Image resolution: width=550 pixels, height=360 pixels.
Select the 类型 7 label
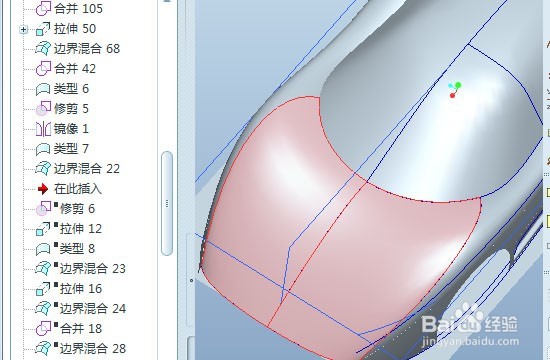coord(71,148)
